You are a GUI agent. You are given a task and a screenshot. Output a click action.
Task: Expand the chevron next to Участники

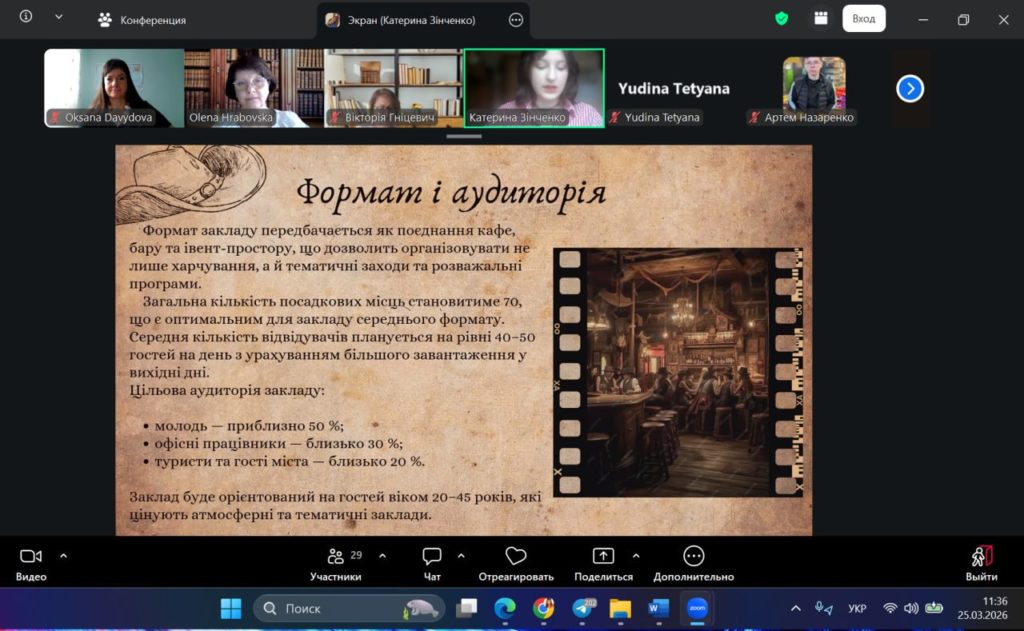coord(382,555)
